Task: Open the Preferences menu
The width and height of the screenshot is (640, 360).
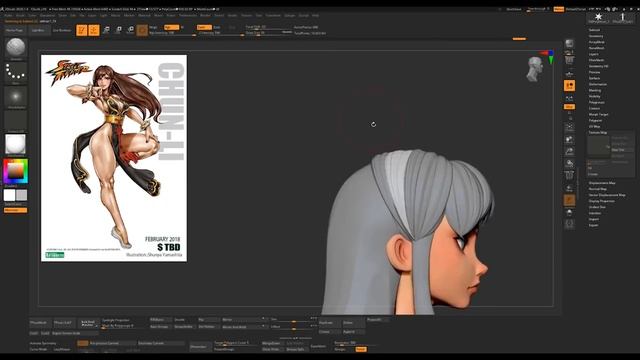Action: click(x=188, y=16)
